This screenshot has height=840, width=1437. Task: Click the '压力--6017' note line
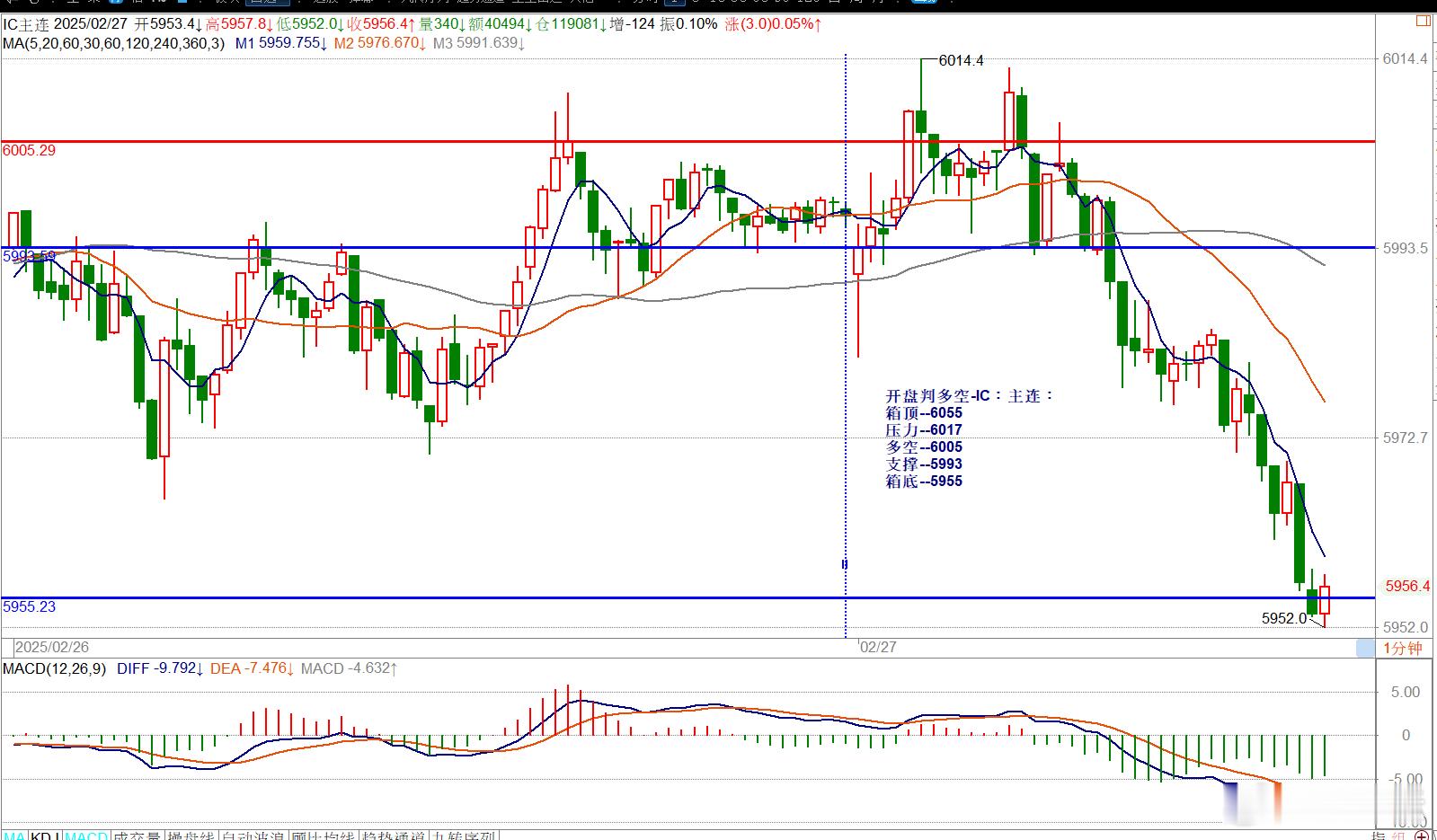pyautogui.click(x=924, y=430)
